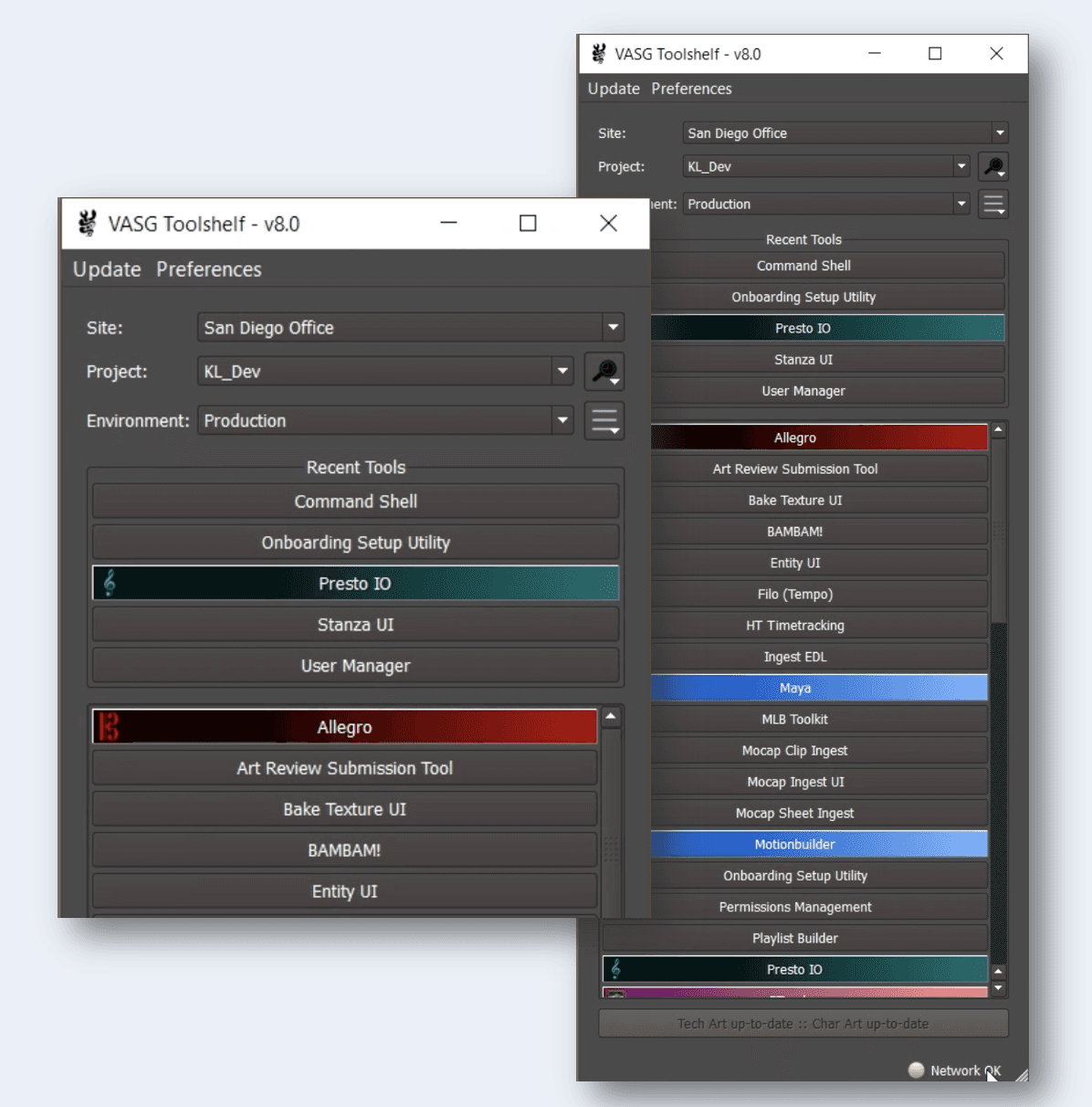1092x1107 pixels.
Task: Open MLB Toolkit in back window
Action: pyautogui.click(x=819, y=719)
